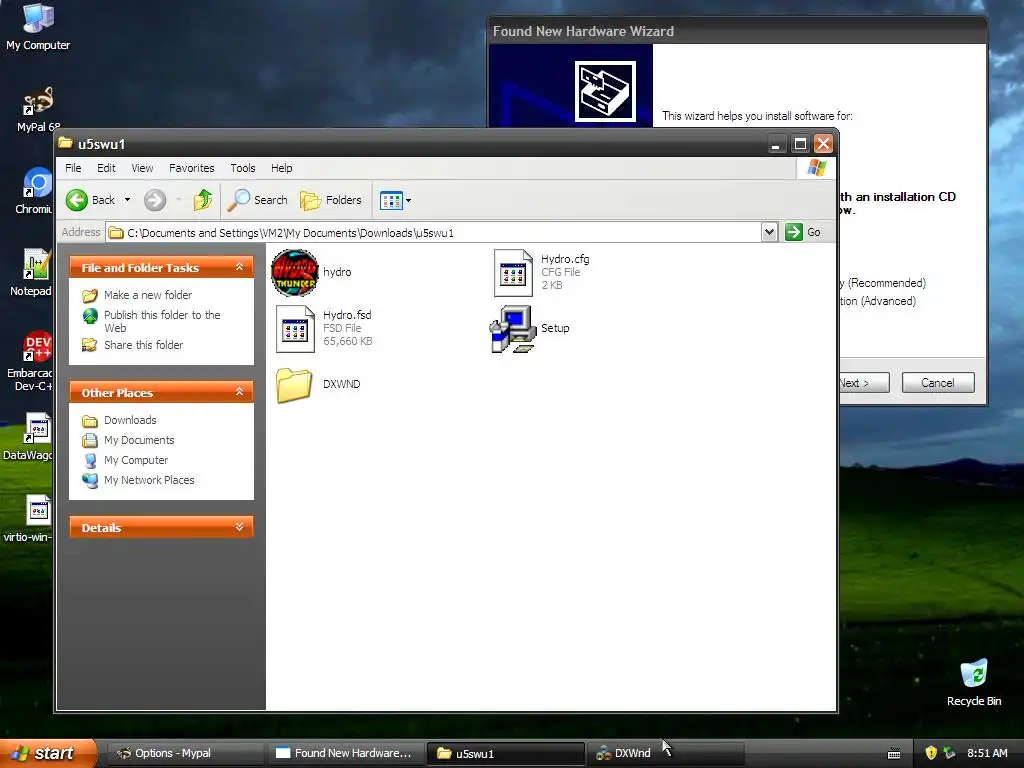Go to Downloads in Other Places

point(130,420)
